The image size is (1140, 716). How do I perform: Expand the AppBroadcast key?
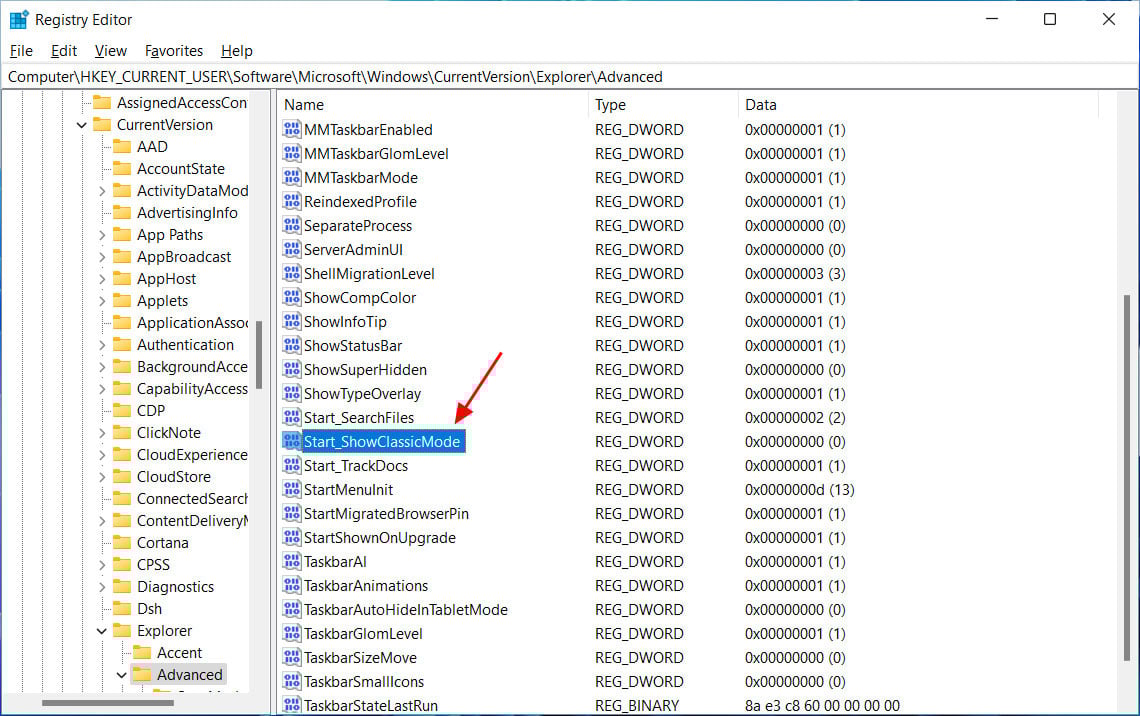pyautogui.click(x=102, y=257)
